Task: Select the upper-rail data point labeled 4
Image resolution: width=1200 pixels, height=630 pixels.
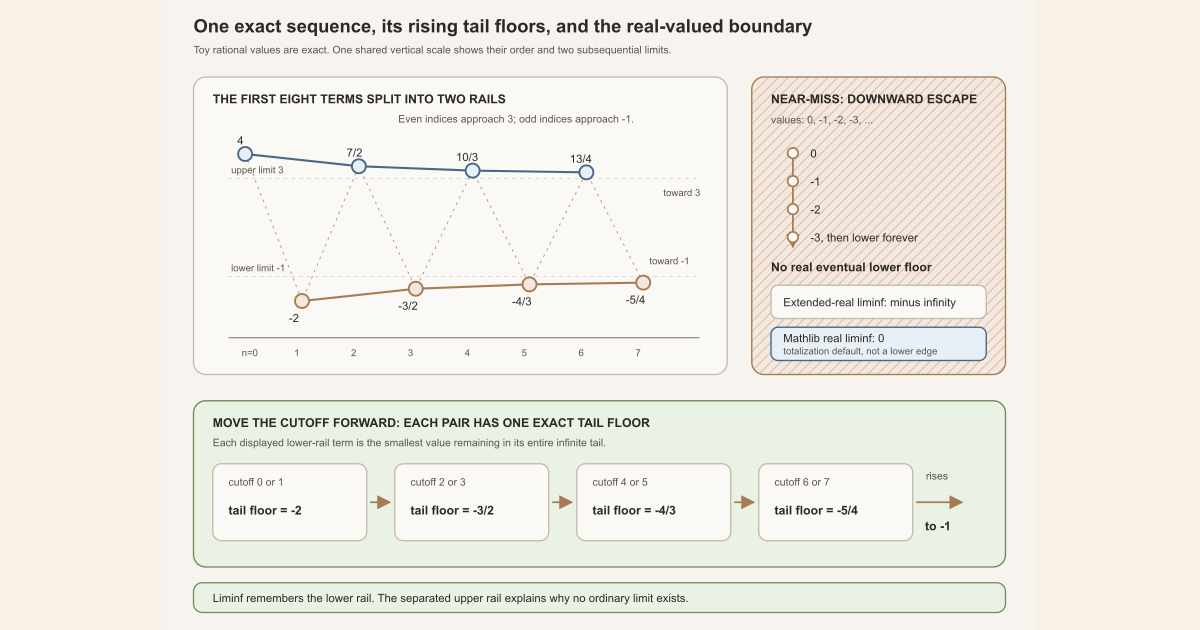Action: 245,154
